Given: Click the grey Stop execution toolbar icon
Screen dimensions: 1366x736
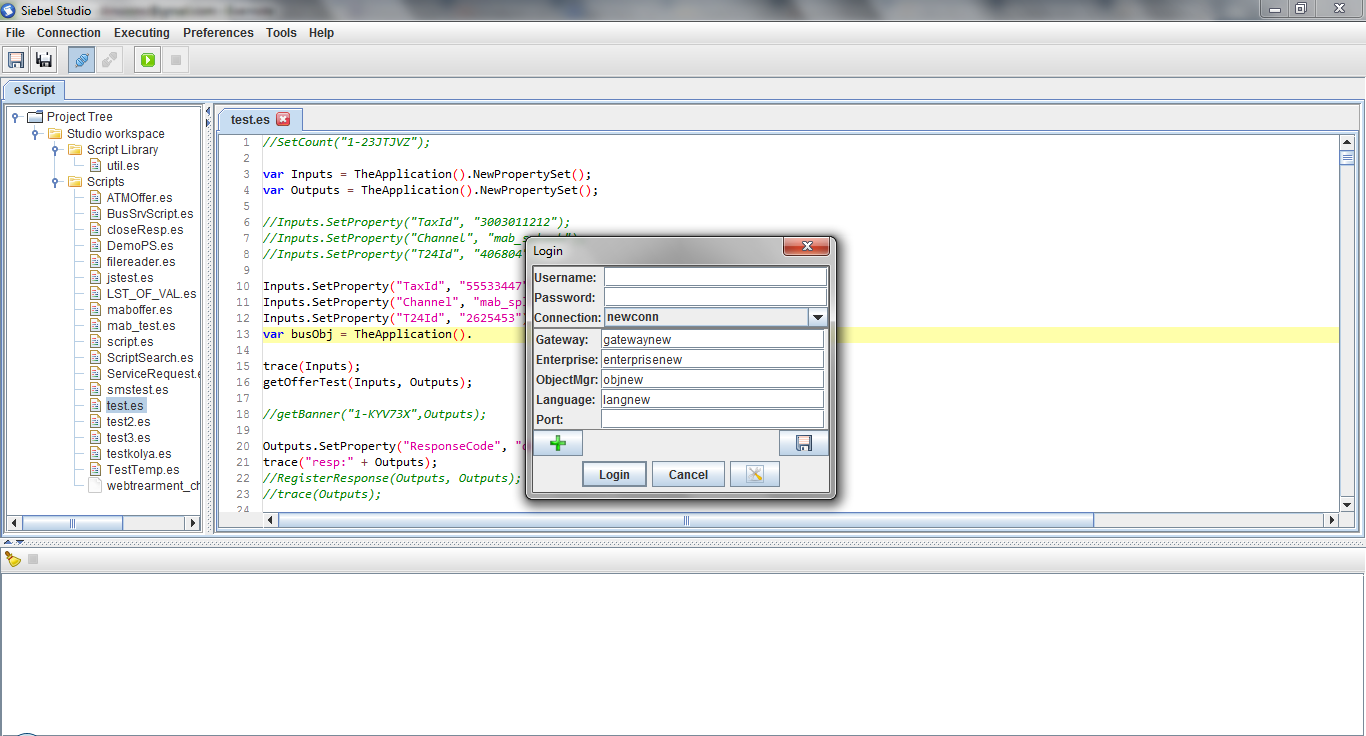Looking at the screenshot, I should pos(176,60).
